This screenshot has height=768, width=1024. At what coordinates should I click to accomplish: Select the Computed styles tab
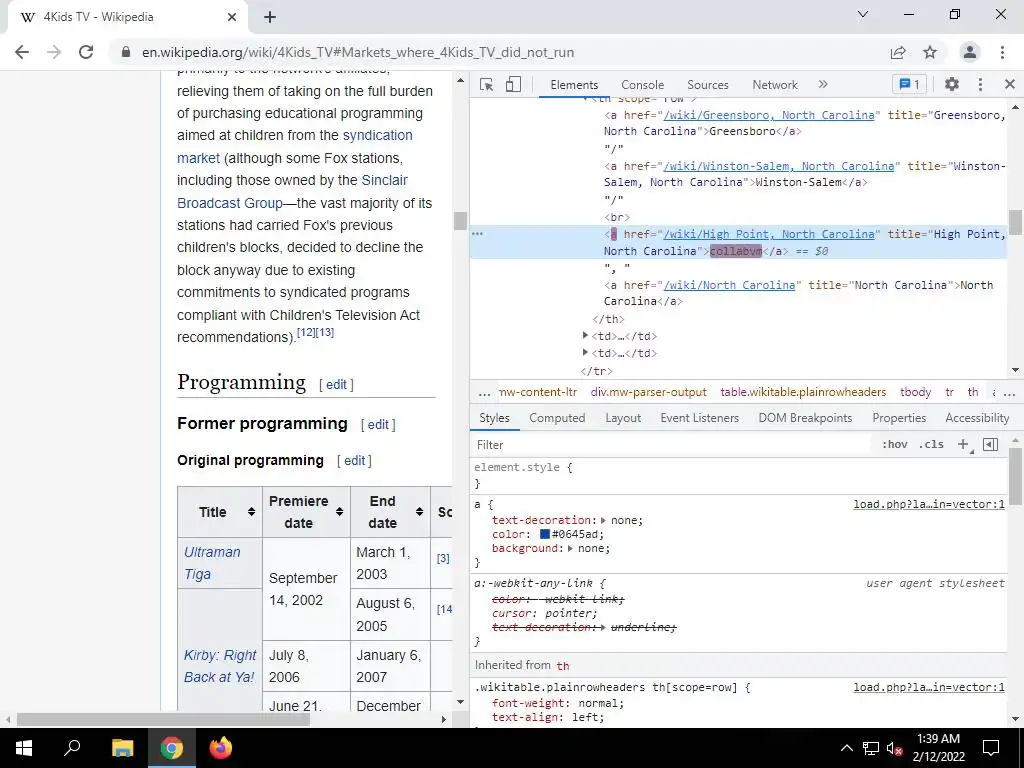pos(557,418)
